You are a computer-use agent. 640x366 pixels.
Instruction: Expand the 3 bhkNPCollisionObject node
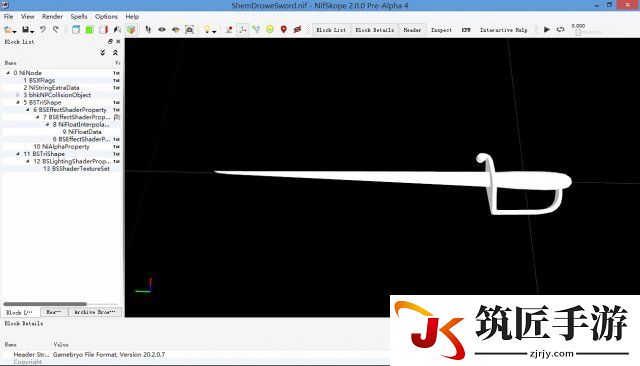click(18, 95)
